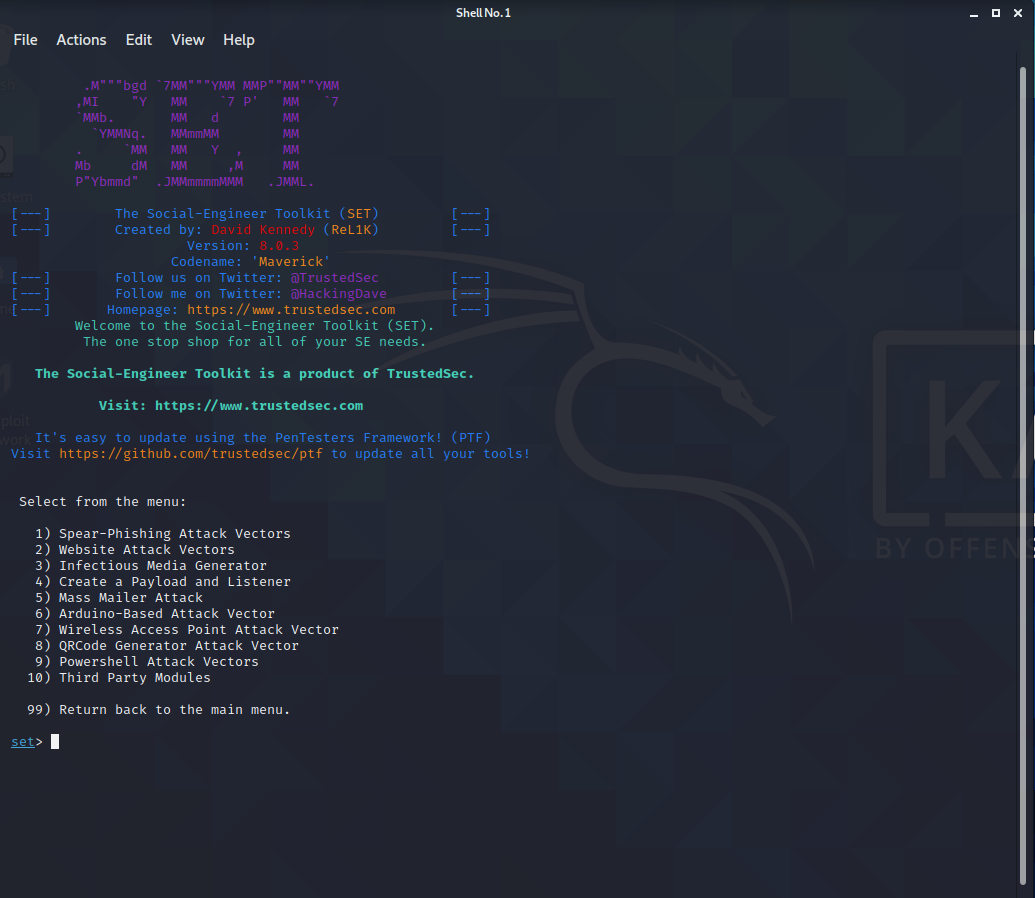
Task: Click the version number 8.0.3
Action: [x=279, y=246]
